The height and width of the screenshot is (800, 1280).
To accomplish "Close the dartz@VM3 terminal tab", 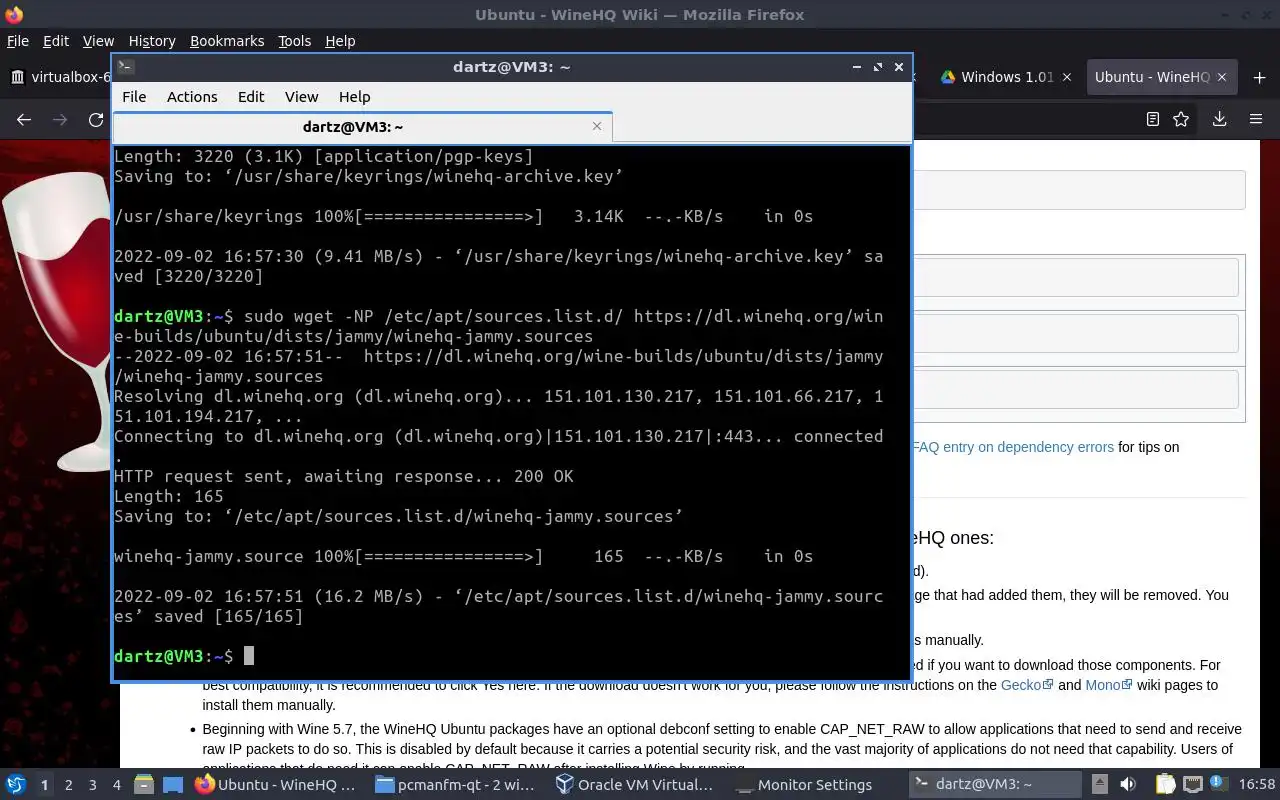I will (597, 126).
